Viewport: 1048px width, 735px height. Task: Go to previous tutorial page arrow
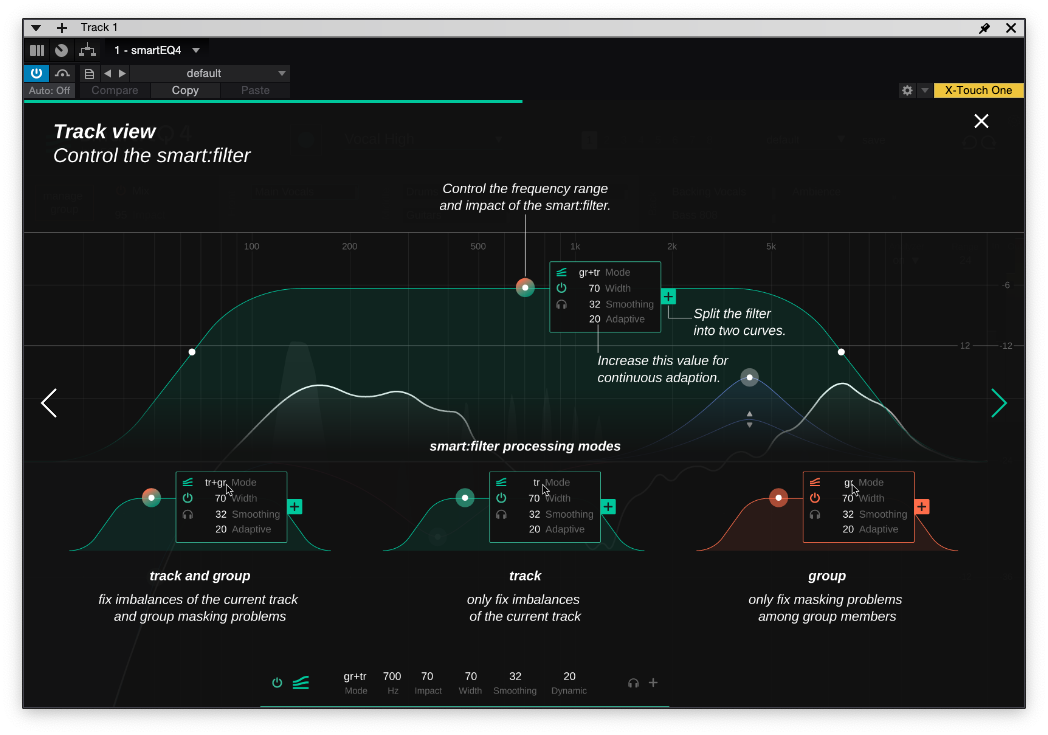(49, 403)
